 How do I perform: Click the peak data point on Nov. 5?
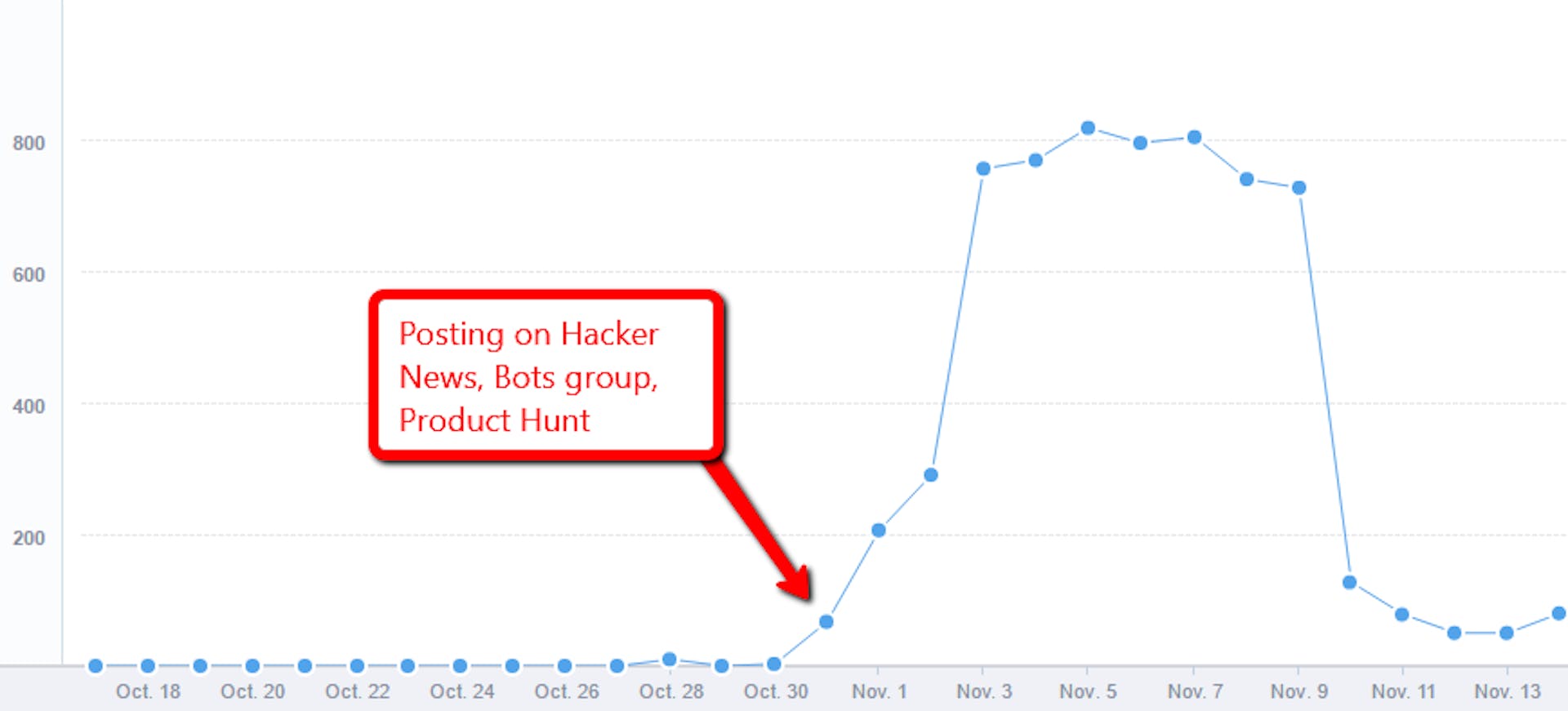click(x=1087, y=128)
